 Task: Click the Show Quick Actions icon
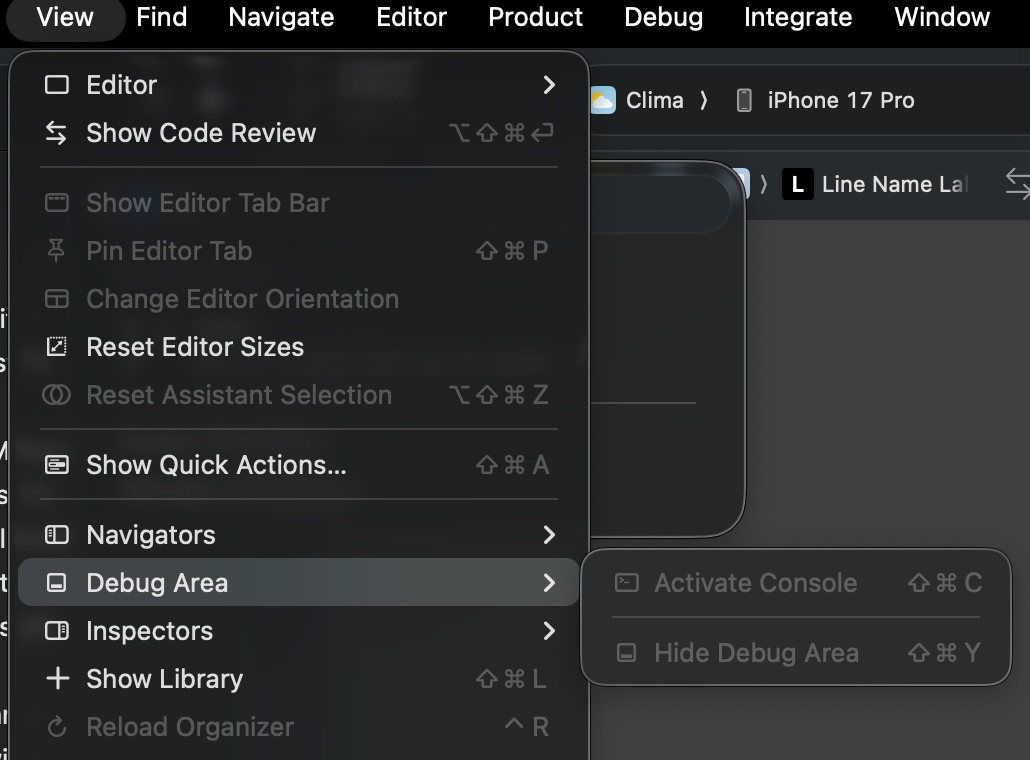57,465
